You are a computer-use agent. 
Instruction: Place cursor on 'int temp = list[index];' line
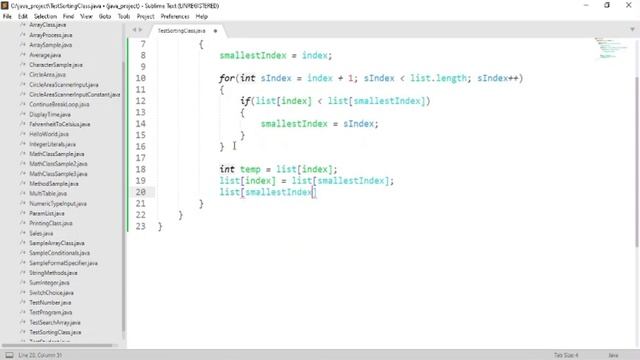point(278,169)
